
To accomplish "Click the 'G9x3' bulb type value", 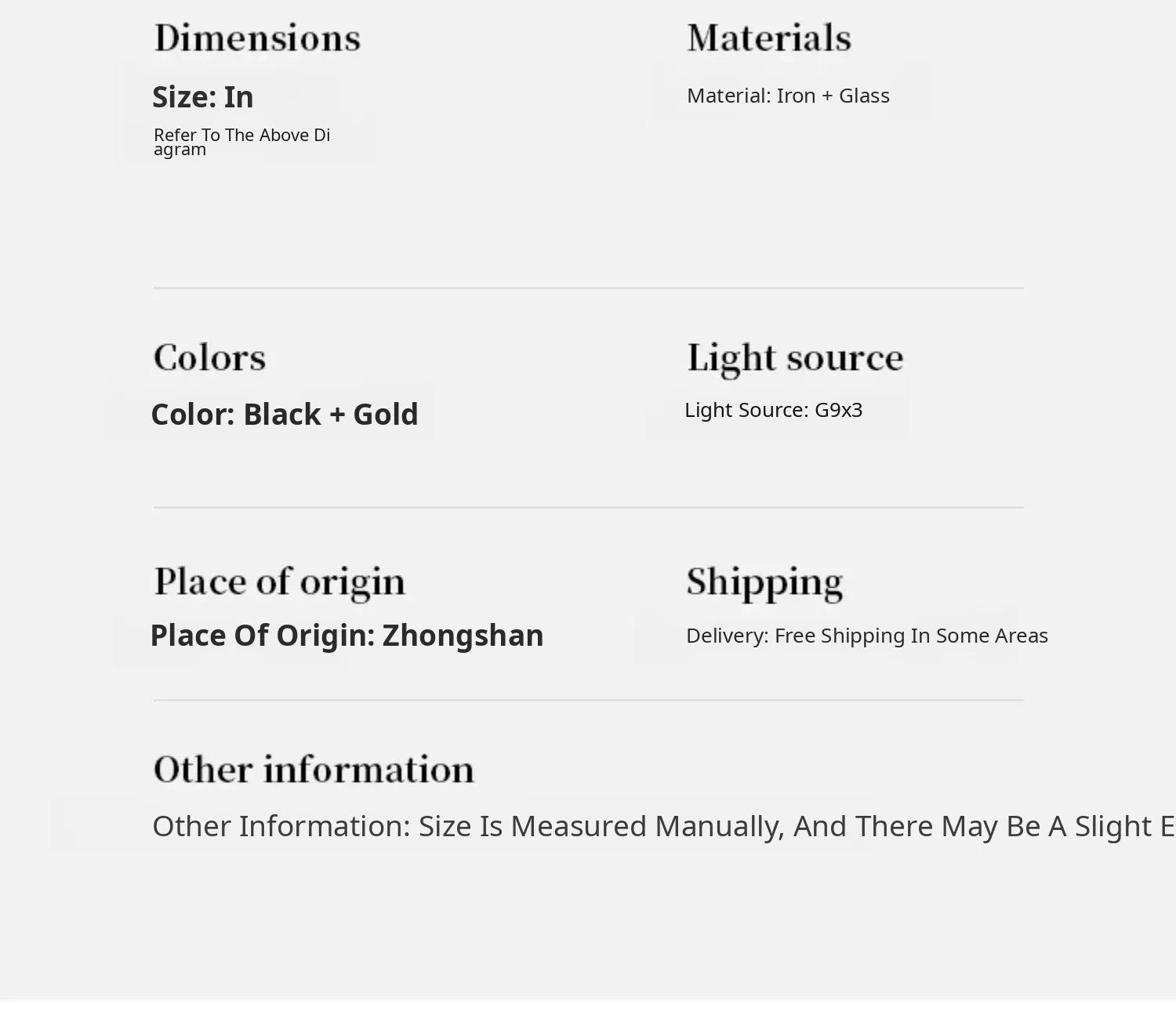I will (838, 410).
